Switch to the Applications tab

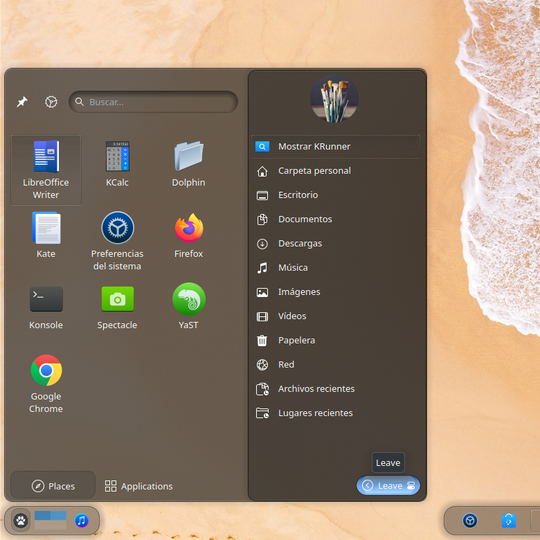(x=139, y=486)
